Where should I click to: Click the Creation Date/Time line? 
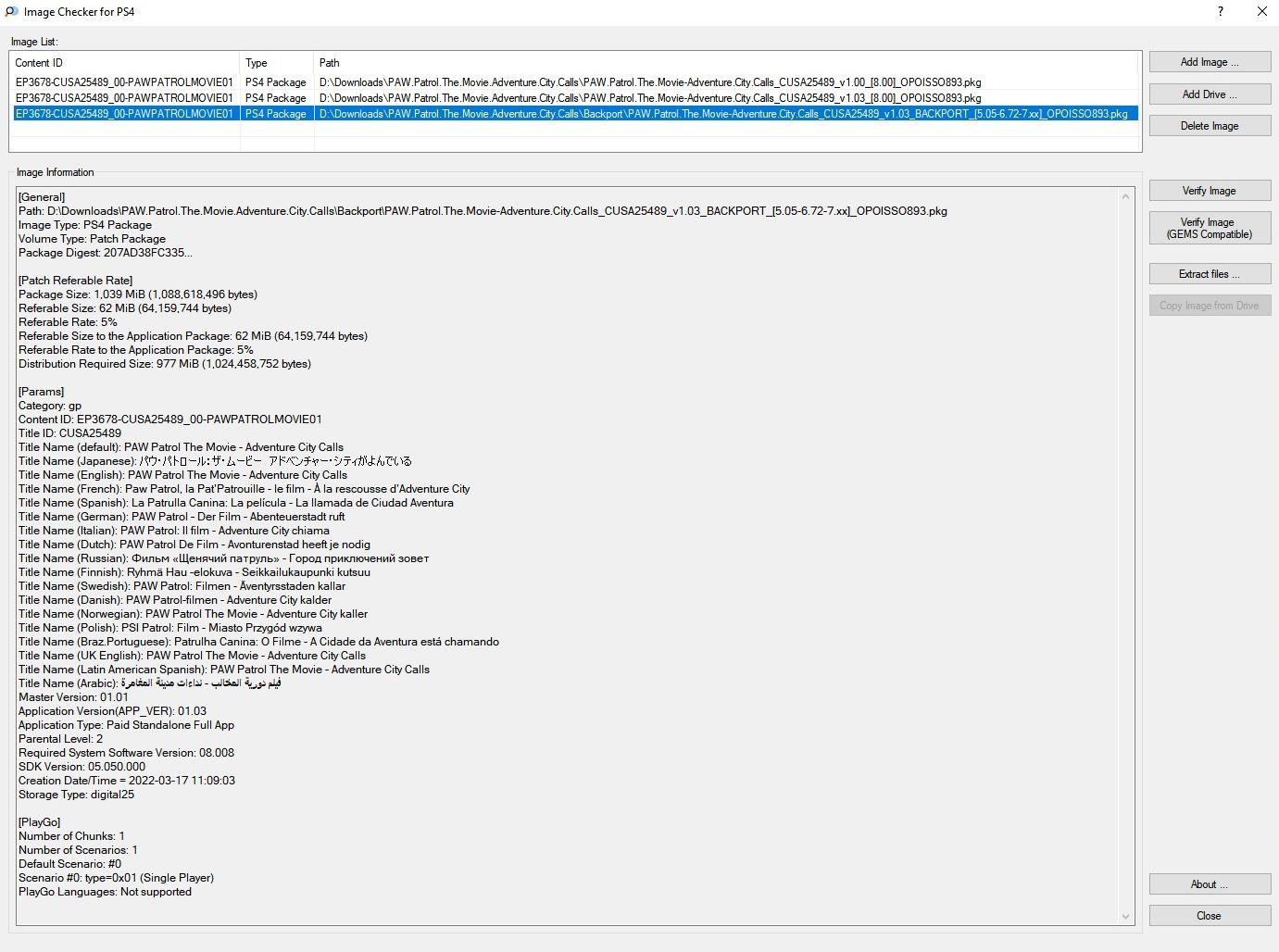pyautogui.click(x=127, y=781)
